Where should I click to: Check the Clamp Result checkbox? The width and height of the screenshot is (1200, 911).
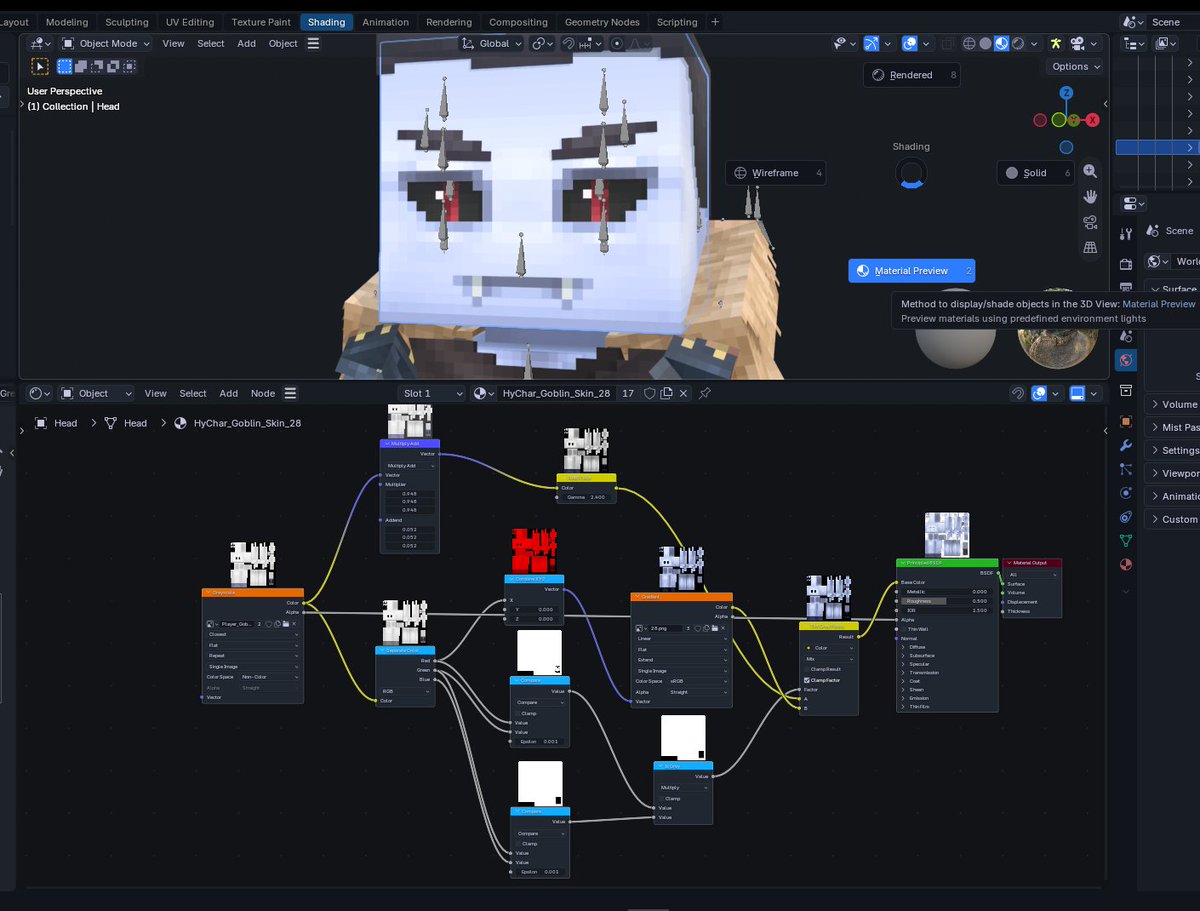[807, 669]
